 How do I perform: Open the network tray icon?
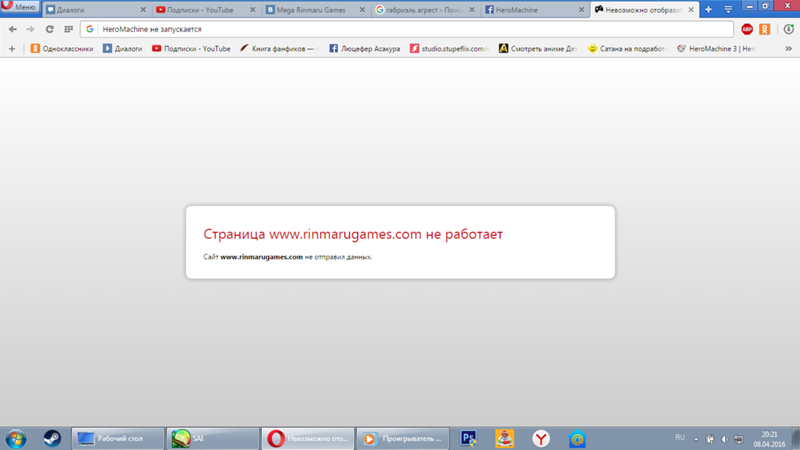click(x=738, y=439)
